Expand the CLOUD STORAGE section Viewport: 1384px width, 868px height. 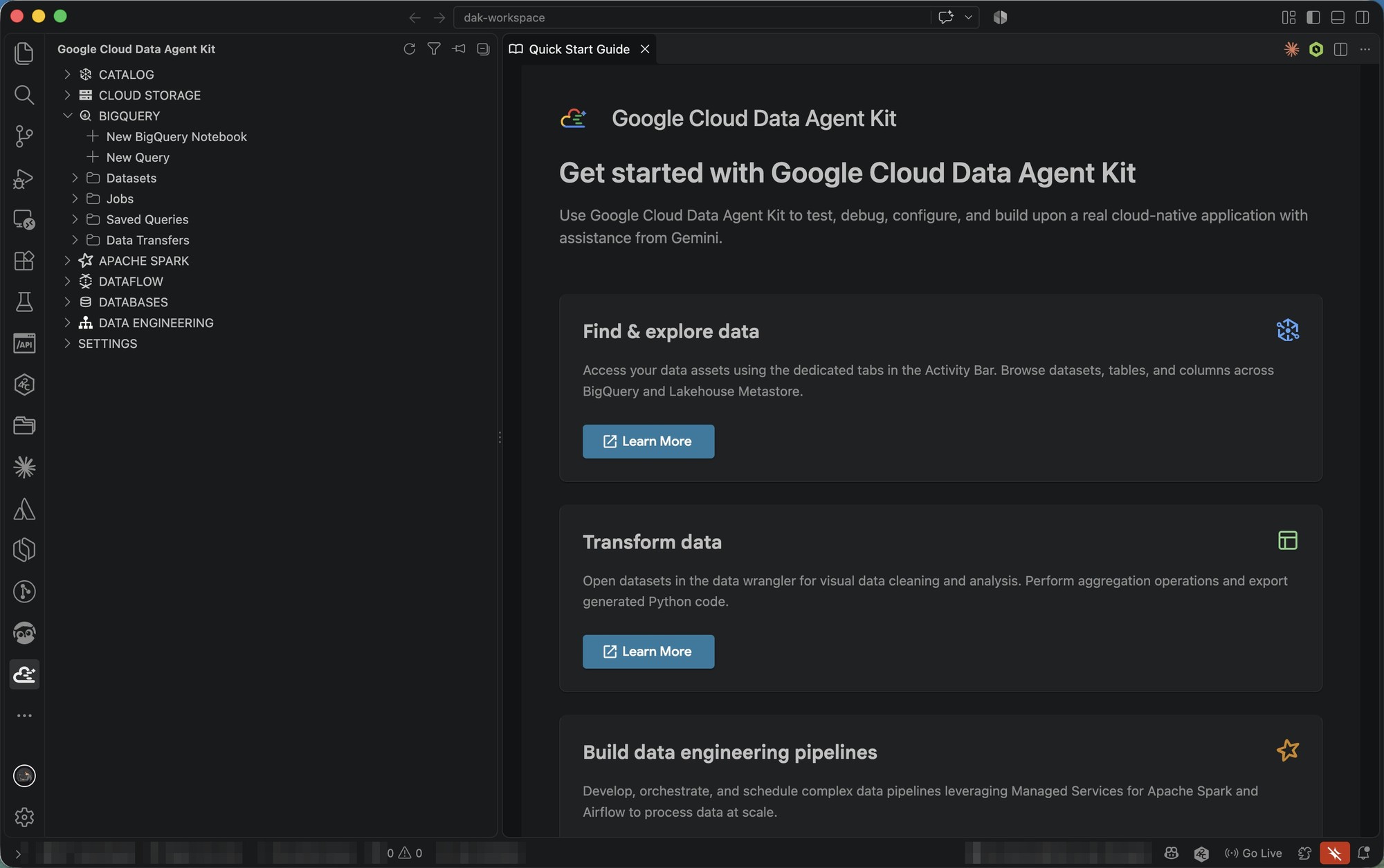tap(67, 95)
